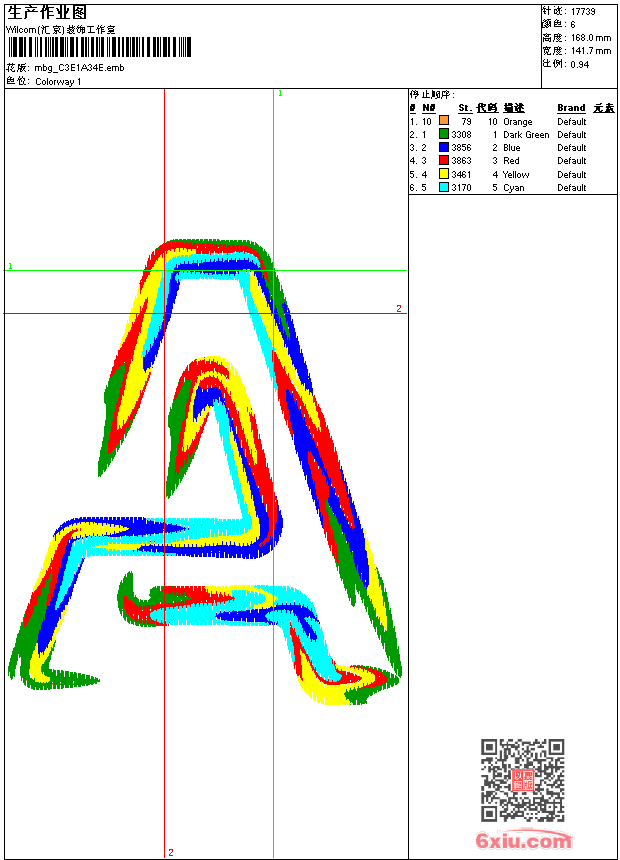Pick the Blue thread color swatch
620x860 pixels.
click(444, 147)
